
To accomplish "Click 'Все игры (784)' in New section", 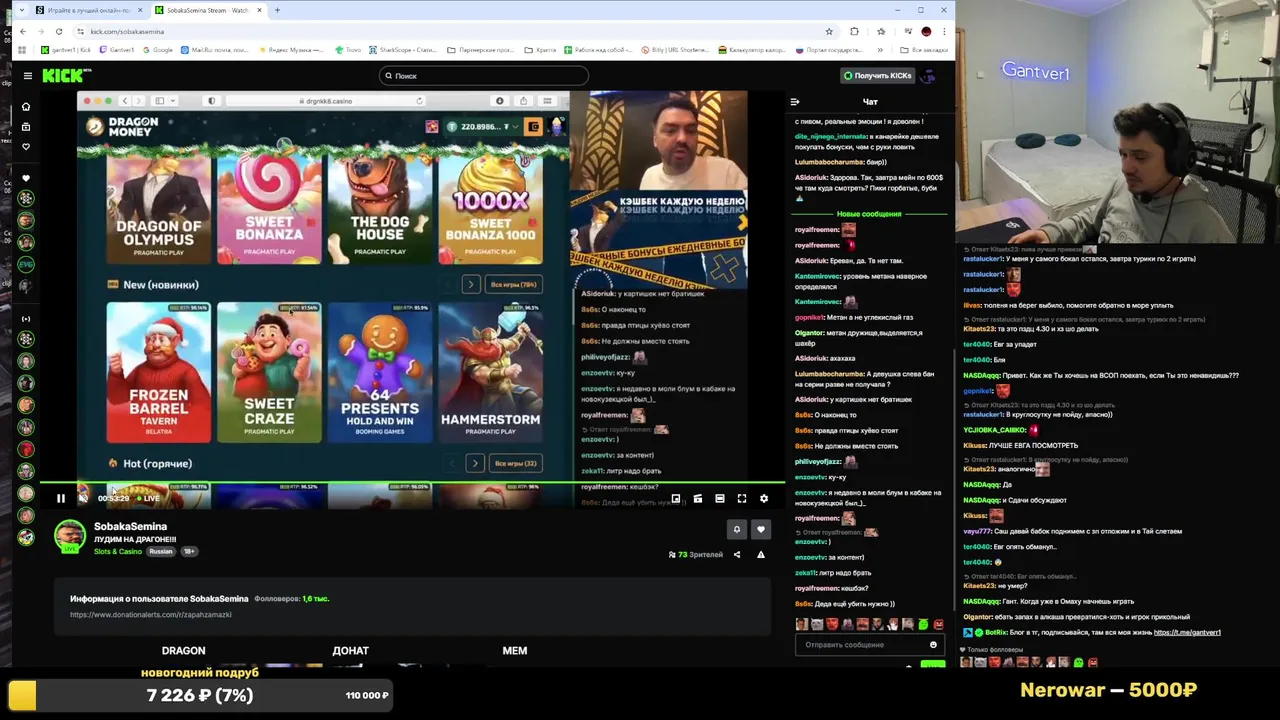I will pos(515,284).
